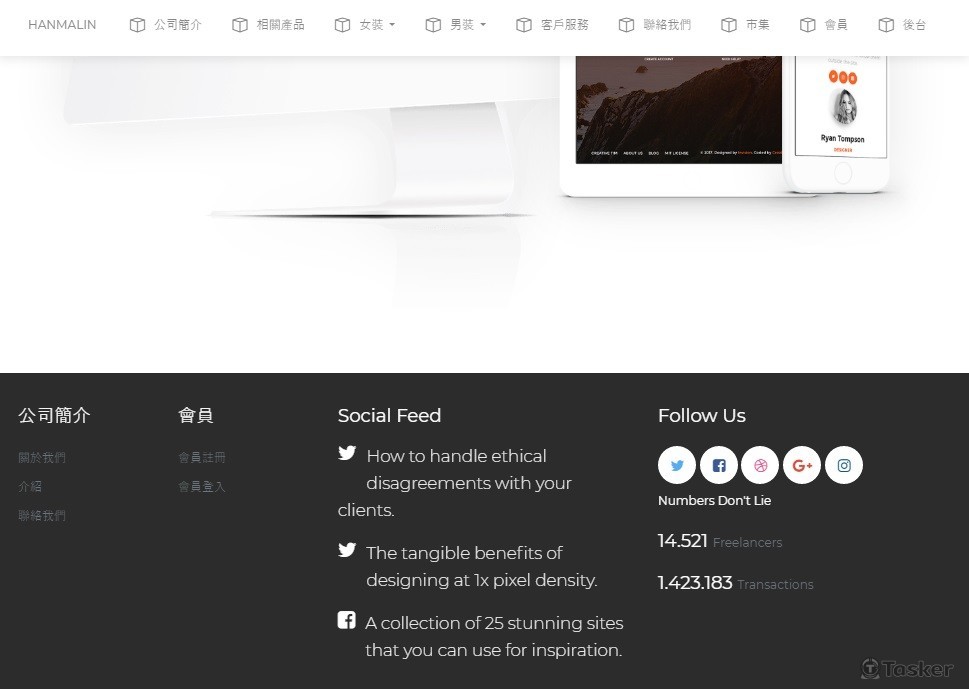Click the Twitter round icon under Follow Us
The height and width of the screenshot is (689, 969).
(677, 465)
